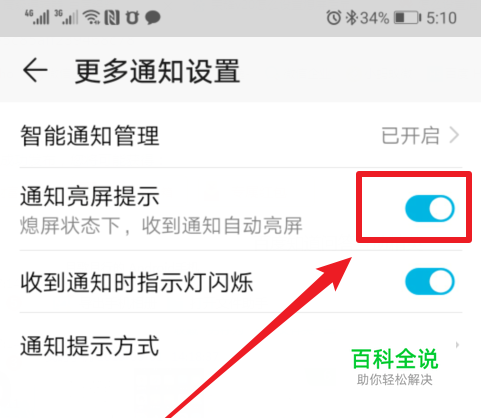This screenshot has width=481, height=418.
Task: Open the 通知提示方式 menu entry
Action: [x=241, y=346]
